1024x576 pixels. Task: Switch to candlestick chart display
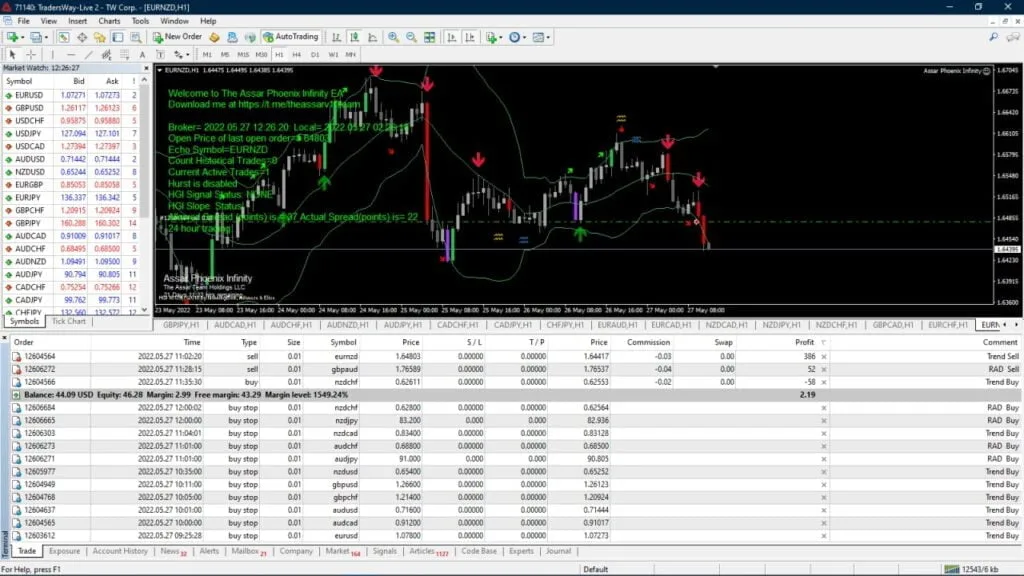pyautogui.click(x=355, y=37)
